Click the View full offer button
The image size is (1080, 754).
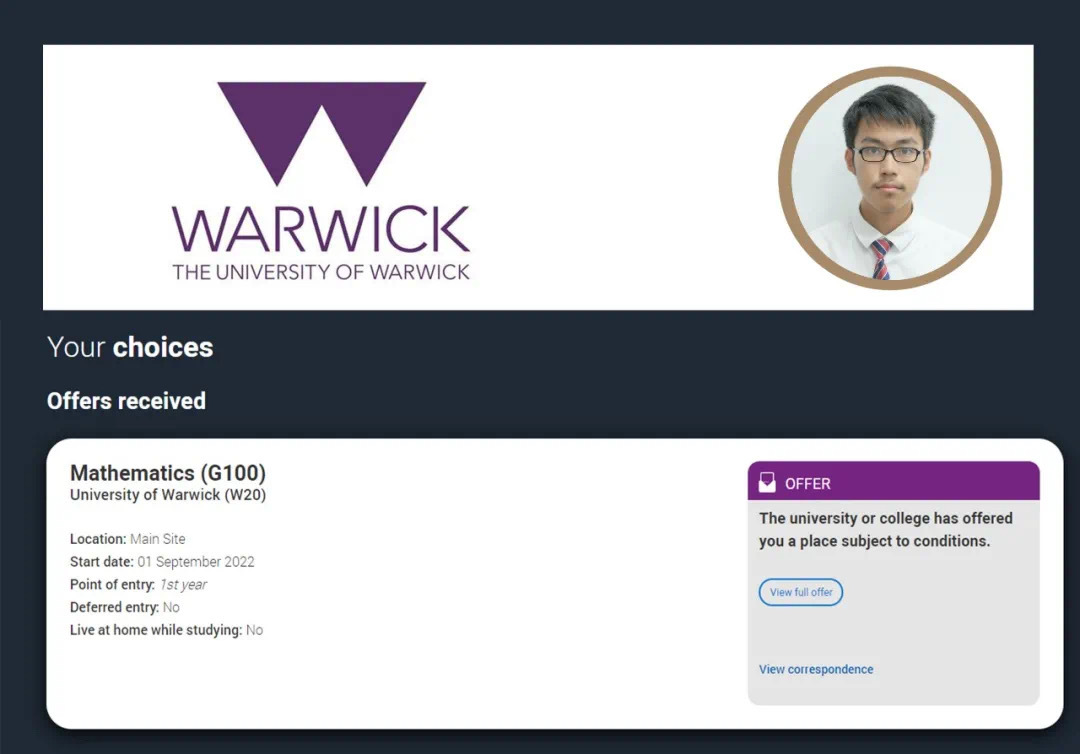click(x=800, y=592)
